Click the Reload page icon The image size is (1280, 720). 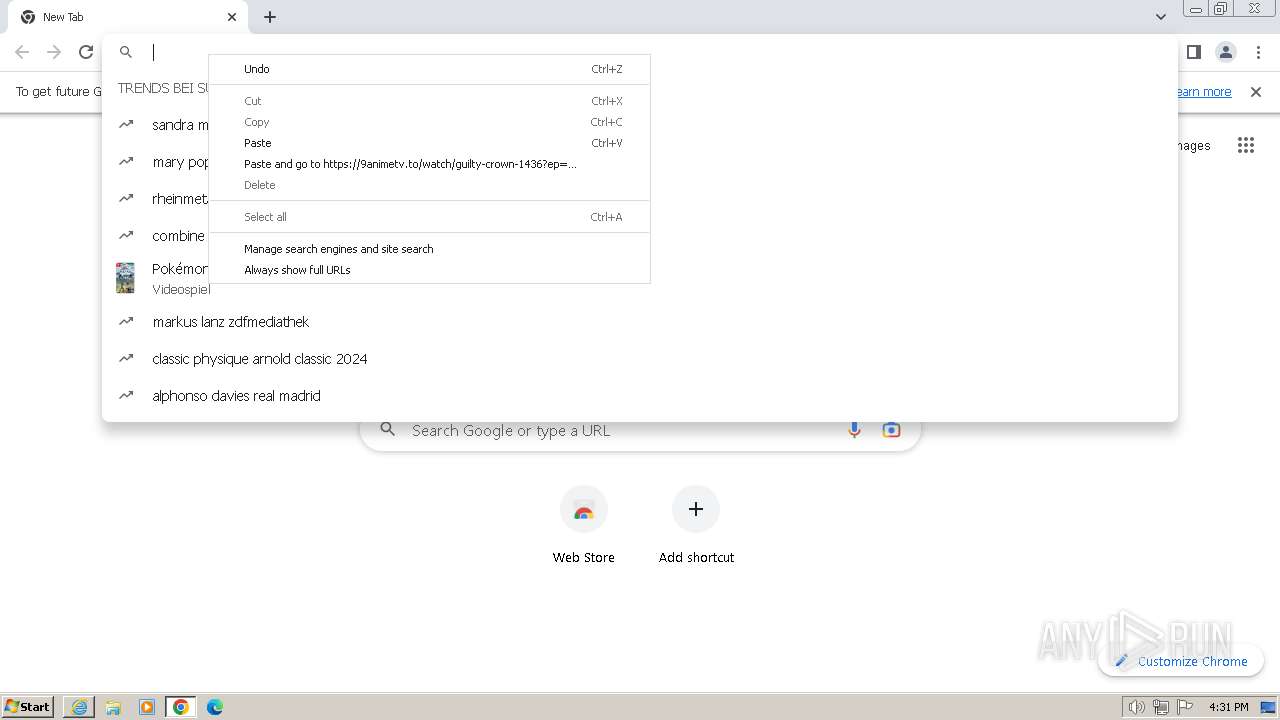point(86,52)
